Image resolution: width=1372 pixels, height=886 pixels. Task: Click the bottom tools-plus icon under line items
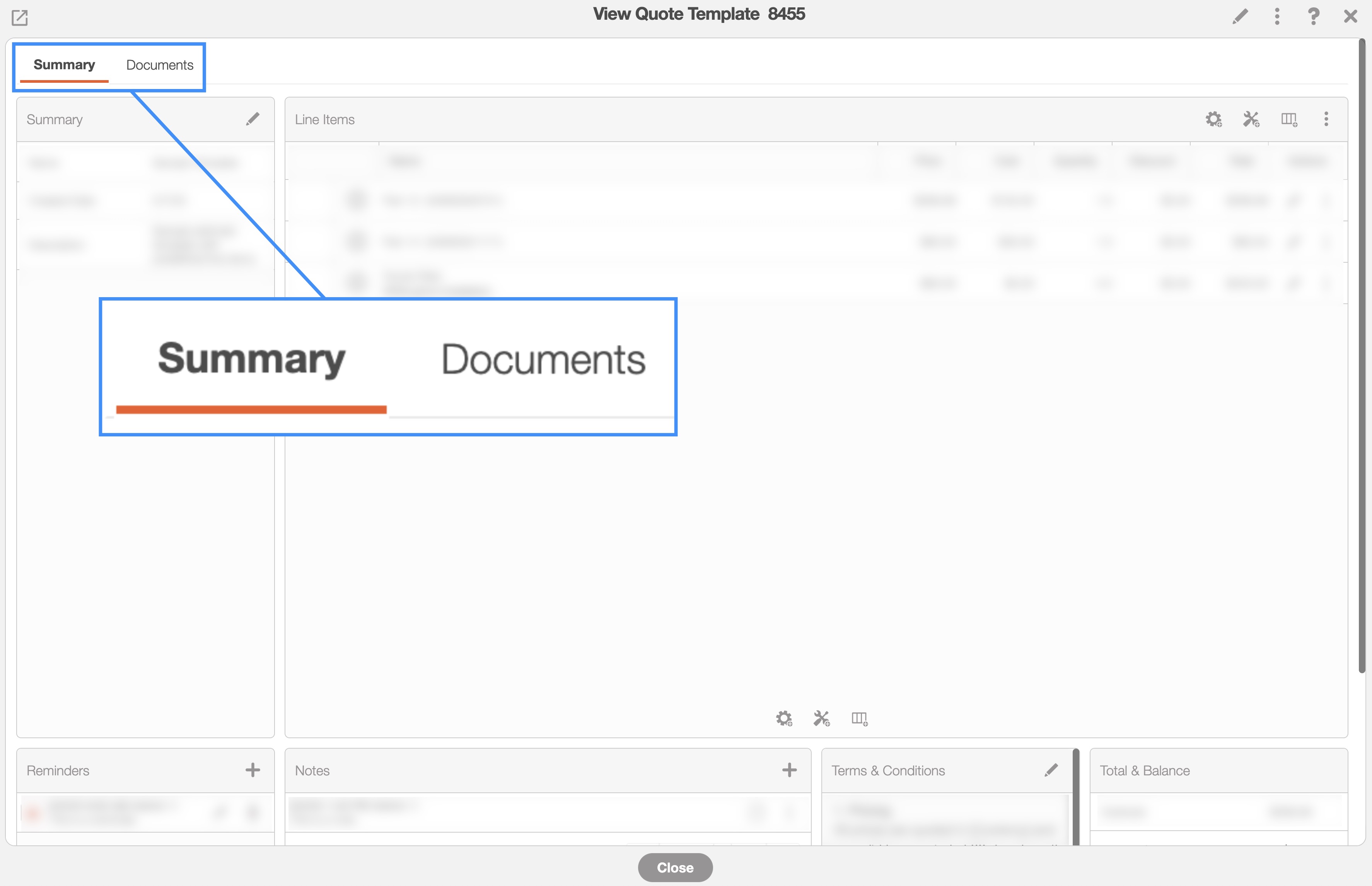(x=822, y=718)
